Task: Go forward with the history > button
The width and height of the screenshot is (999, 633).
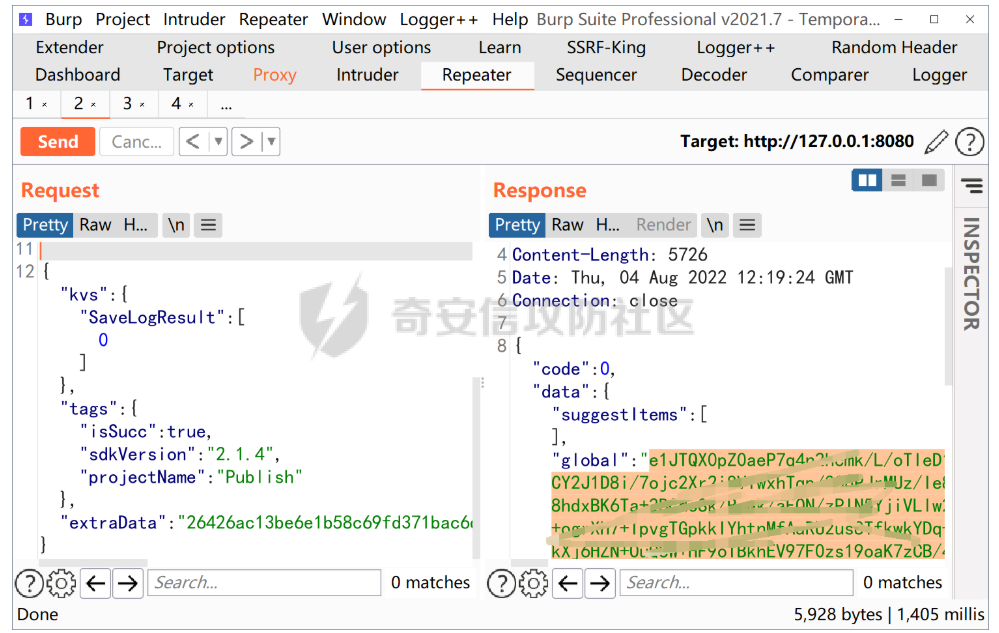Action: pyautogui.click(x=247, y=141)
